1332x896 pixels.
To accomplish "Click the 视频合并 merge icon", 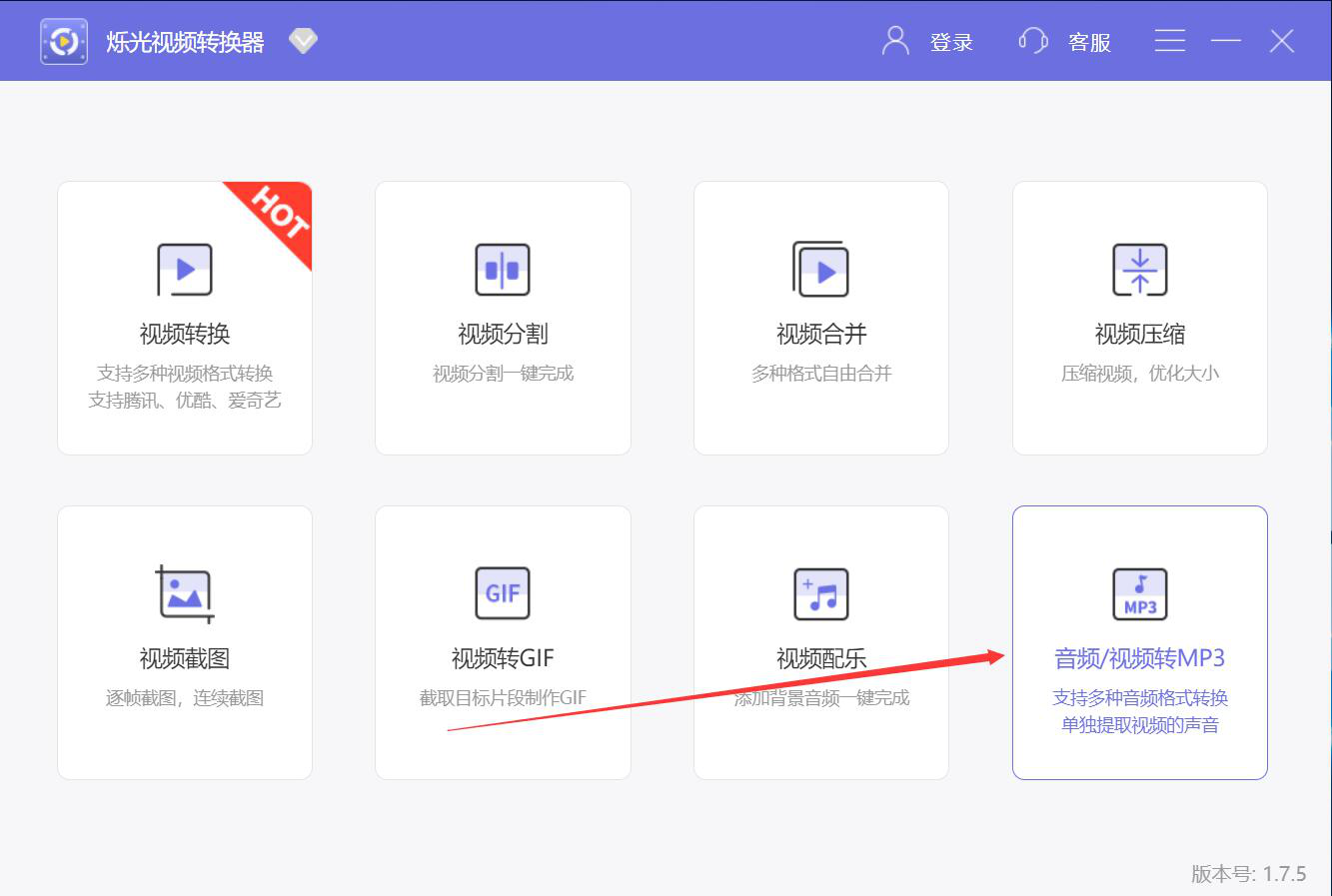I will tap(820, 269).
